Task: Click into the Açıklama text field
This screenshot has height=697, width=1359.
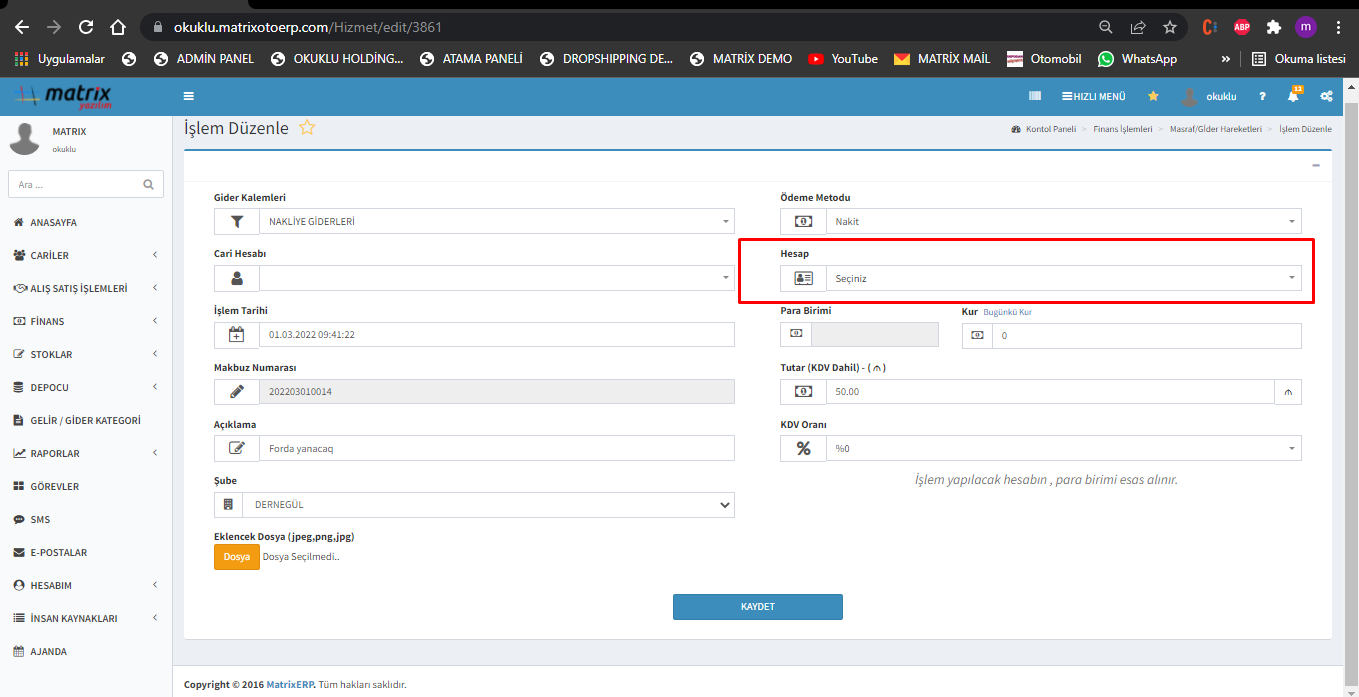Action: (x=496, y=449)
